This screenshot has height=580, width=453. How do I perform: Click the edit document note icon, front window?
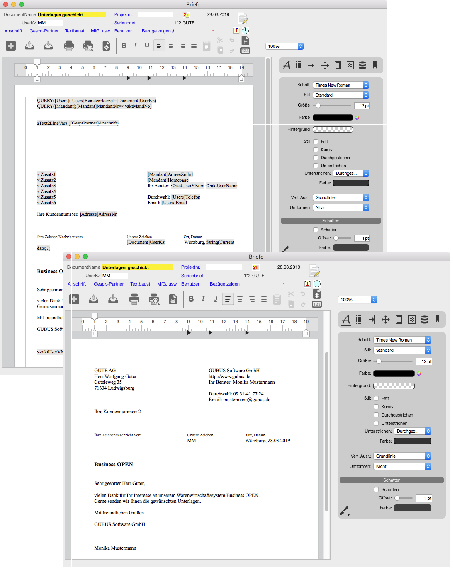314,271
